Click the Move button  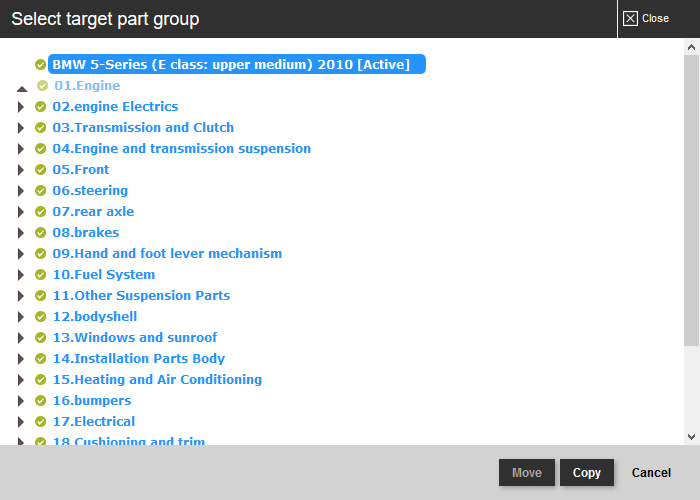[x=527, y=472]
